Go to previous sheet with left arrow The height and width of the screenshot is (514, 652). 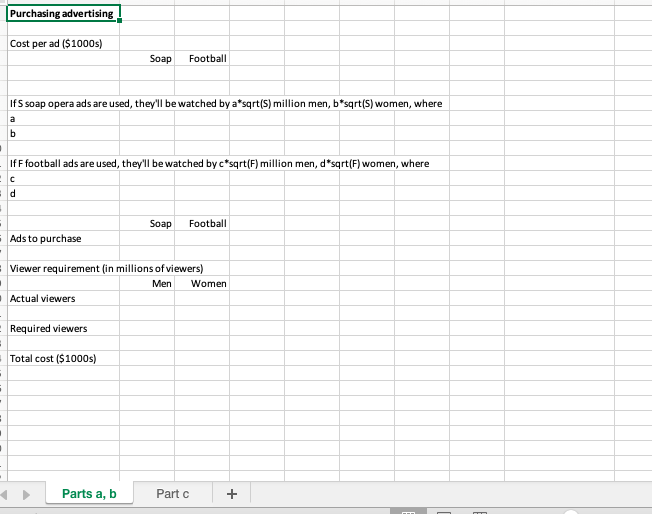(4, 494)
